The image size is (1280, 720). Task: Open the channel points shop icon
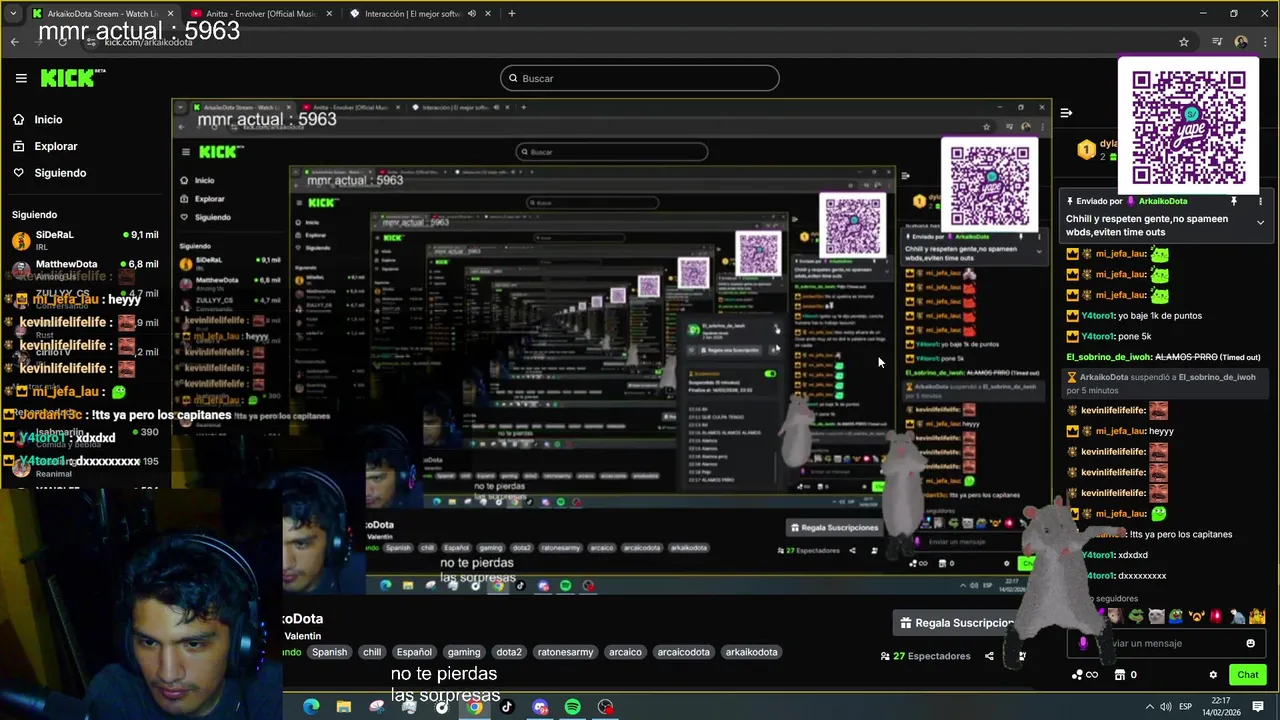[x=1119, y=675]
